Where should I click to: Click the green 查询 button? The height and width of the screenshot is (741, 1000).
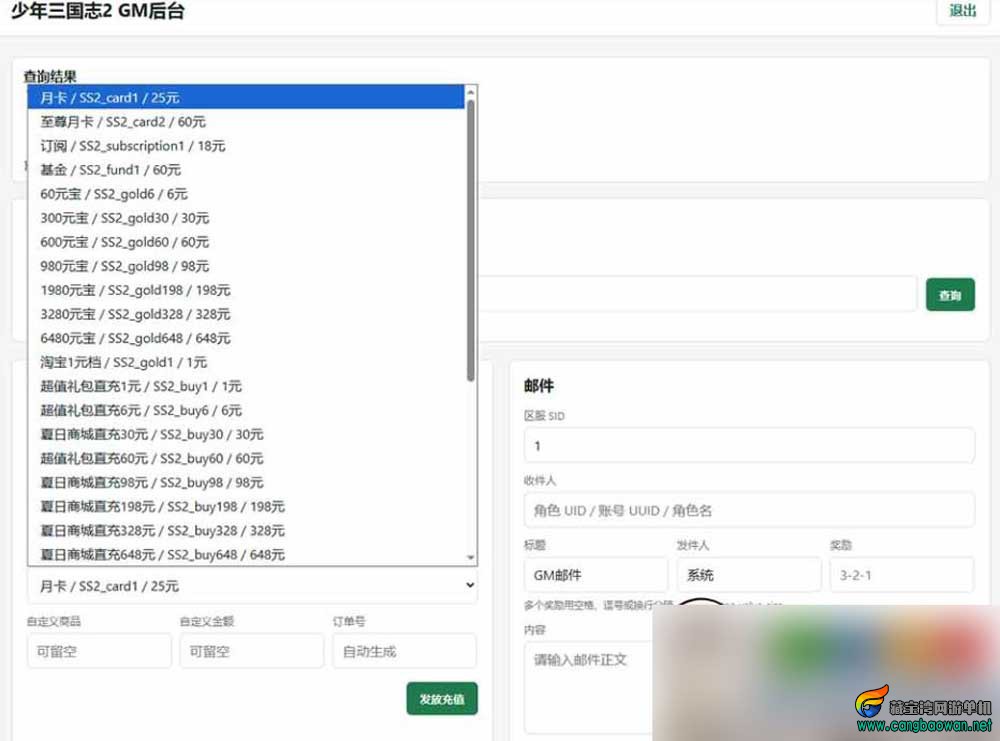(x=950, y=295)
